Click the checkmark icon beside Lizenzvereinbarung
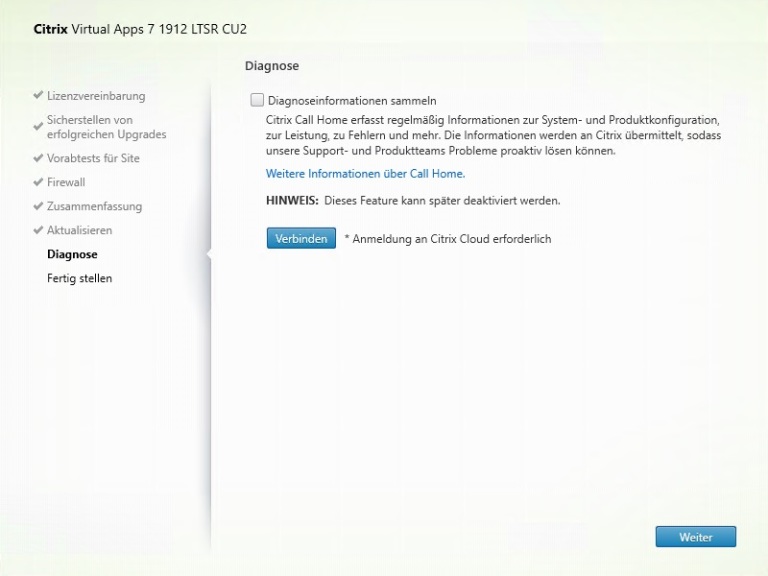The image size is (768, 576). point(38,95)
